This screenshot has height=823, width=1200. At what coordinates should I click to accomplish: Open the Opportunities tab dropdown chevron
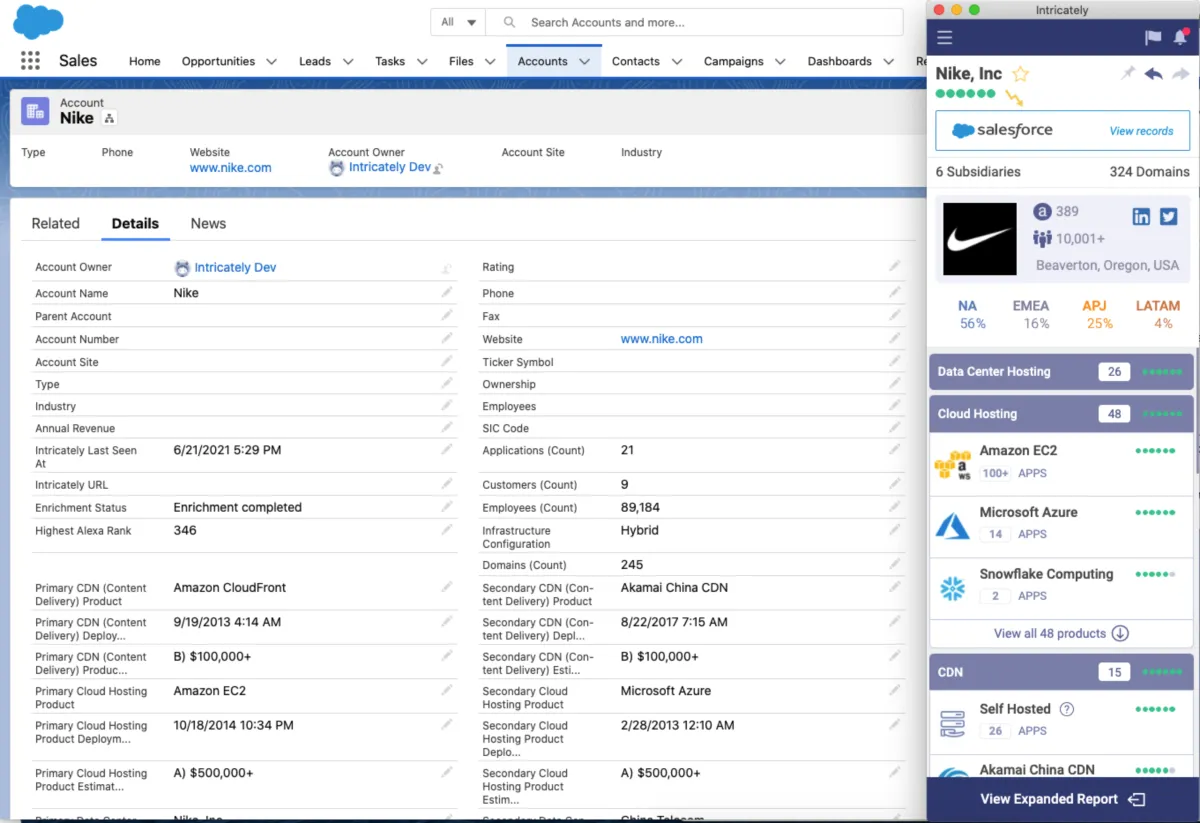tap(272, 62)
